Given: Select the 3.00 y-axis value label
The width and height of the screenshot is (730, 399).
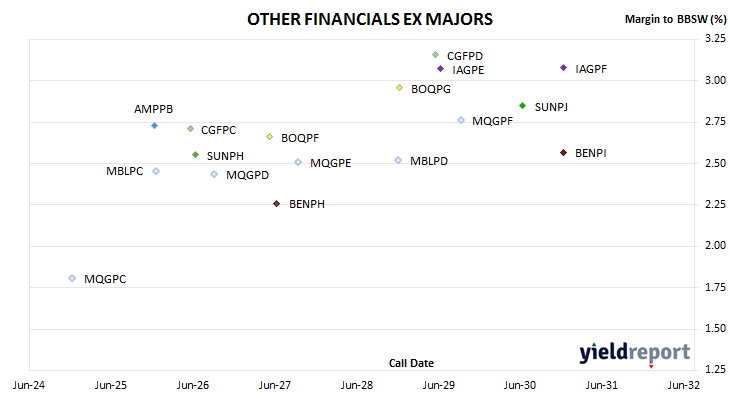Looking at the screenshot, I should click(x=715, y=80).
